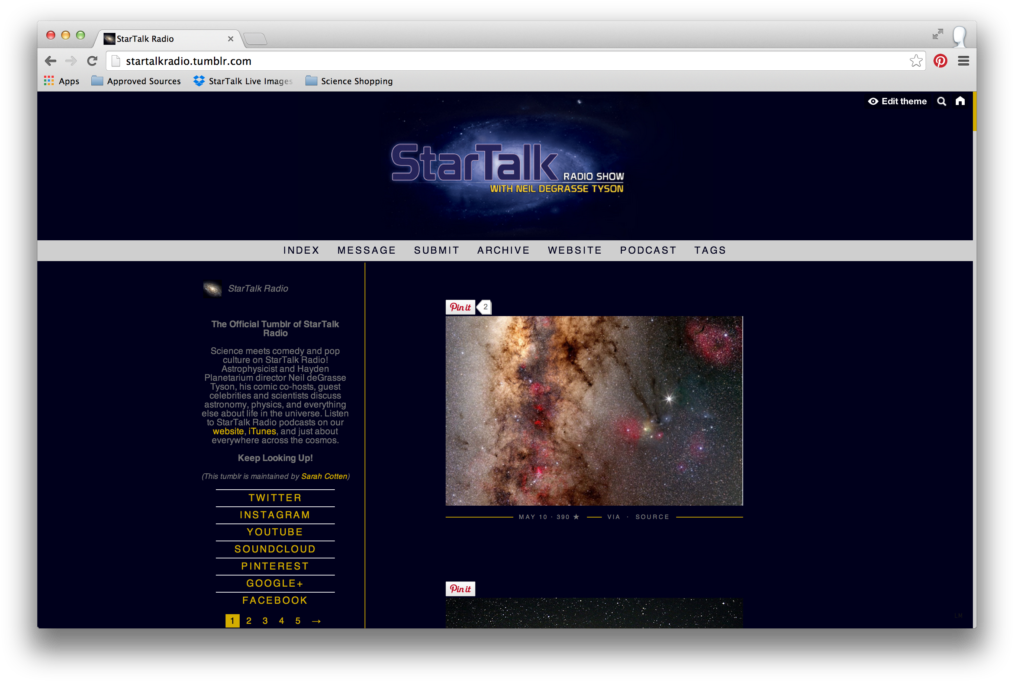
Task: Open the INSTAGRAM sidebar link
Action: pos(275,515)
